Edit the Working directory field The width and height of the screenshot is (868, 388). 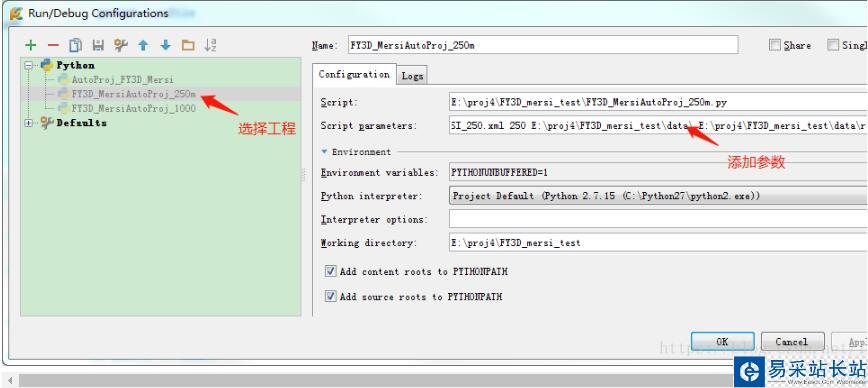coord(658,242)
